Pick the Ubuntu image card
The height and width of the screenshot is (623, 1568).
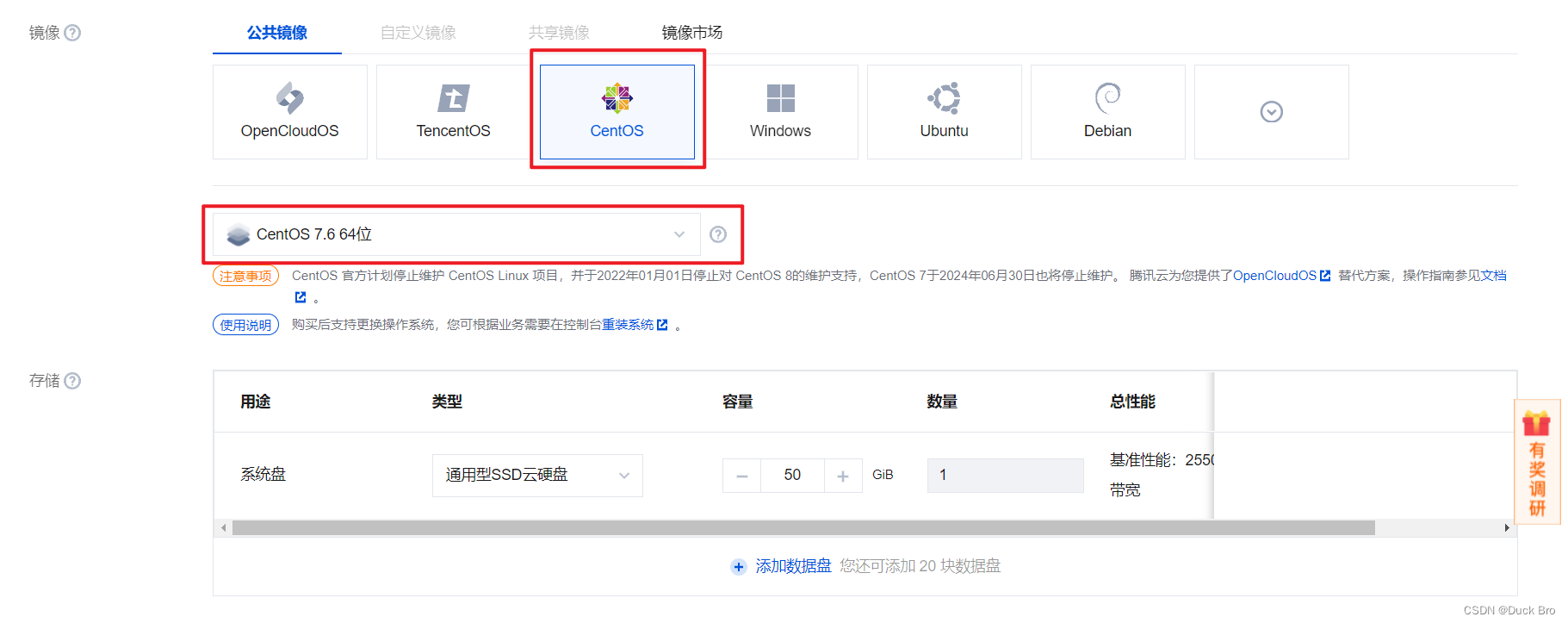[x=945, y=112]
